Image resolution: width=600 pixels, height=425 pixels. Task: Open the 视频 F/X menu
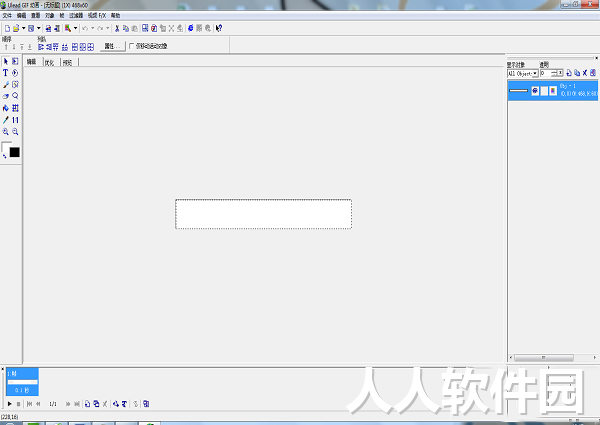tap(96, 16)
